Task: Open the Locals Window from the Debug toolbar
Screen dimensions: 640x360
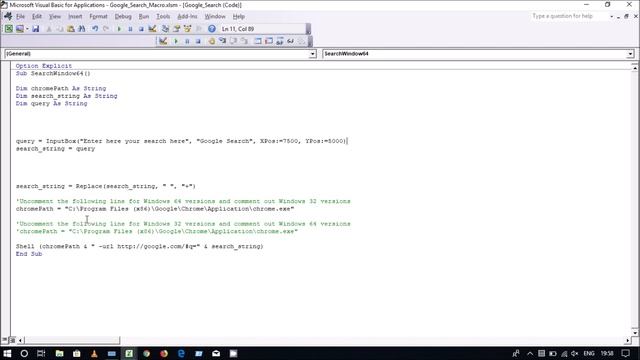Action: click(x=258, y=41)
